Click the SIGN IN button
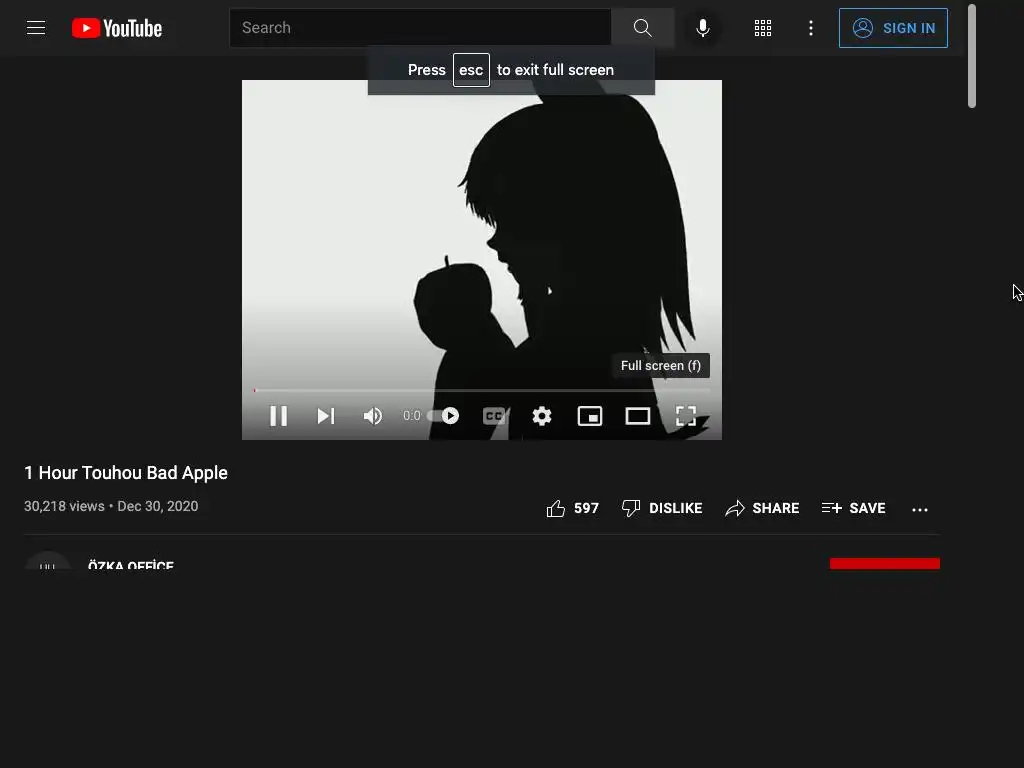Viewport: 1024px width, 768px height. (893, 28)
